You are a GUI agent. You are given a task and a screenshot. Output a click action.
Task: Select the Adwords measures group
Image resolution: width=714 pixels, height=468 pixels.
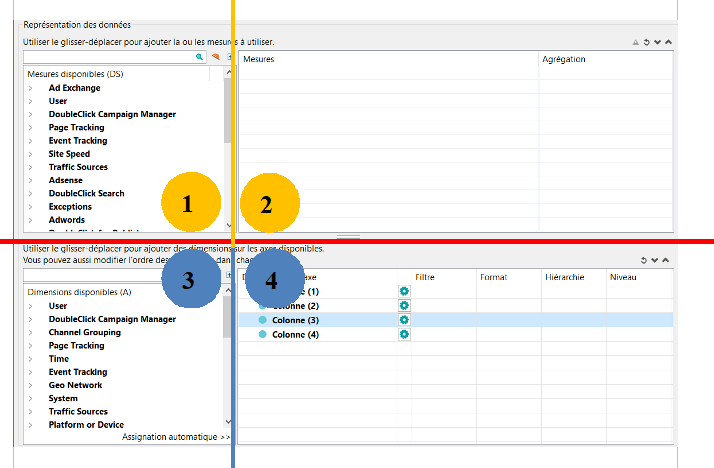66,220
